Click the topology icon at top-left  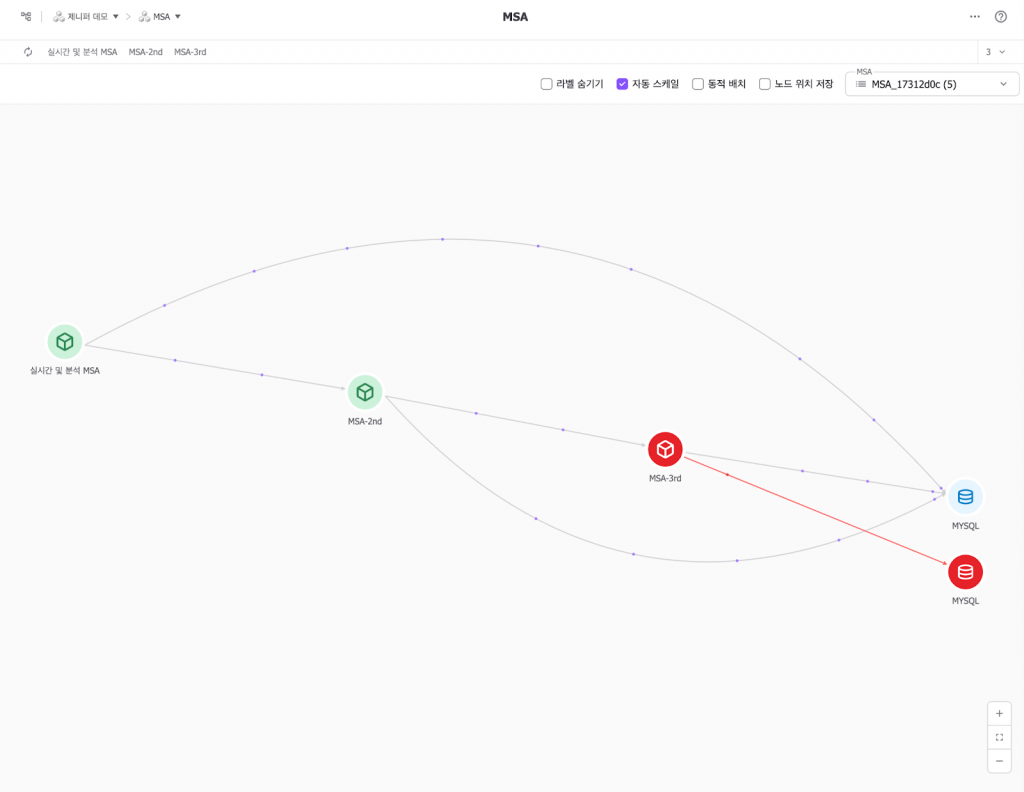[26, 16]
